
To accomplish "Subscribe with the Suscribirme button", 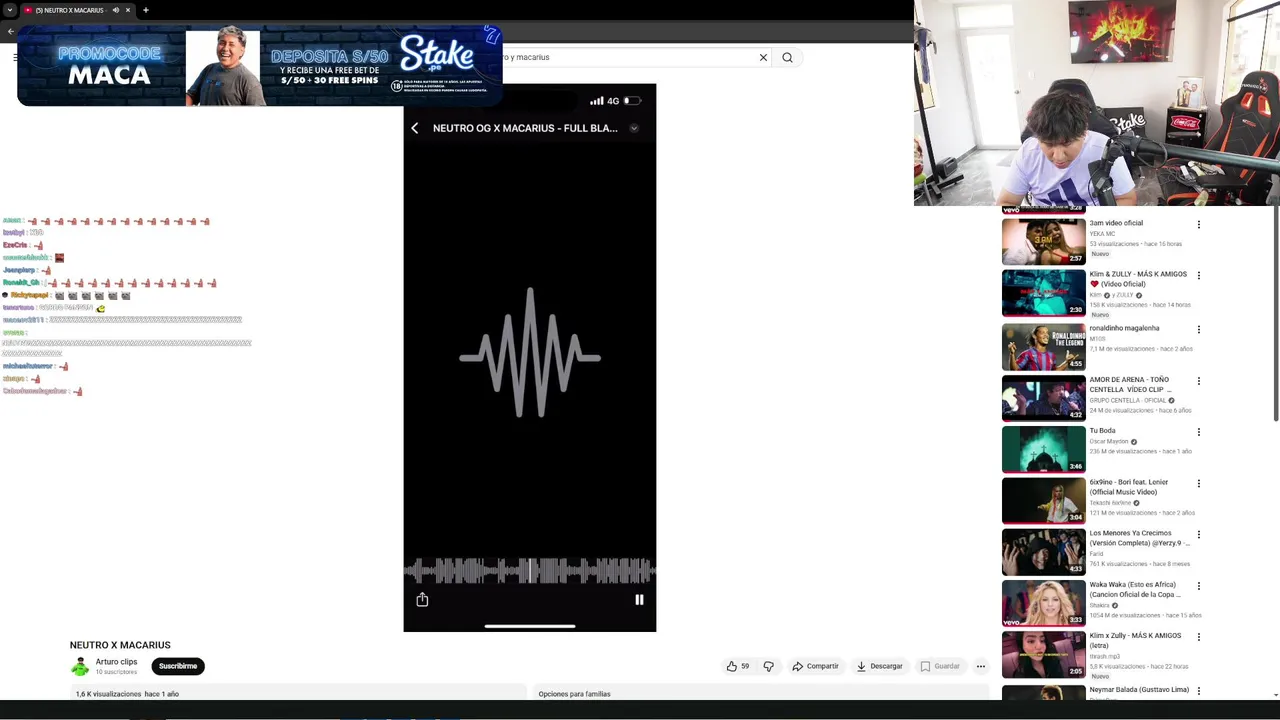I will [x=178, y=666].
